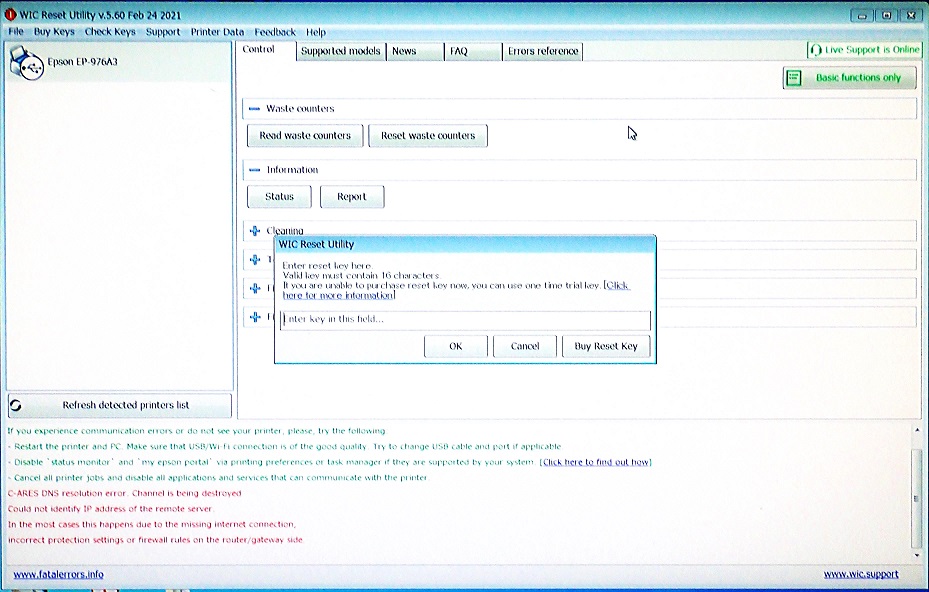
Task: Click the Report button
Action: tap(352, 197)
